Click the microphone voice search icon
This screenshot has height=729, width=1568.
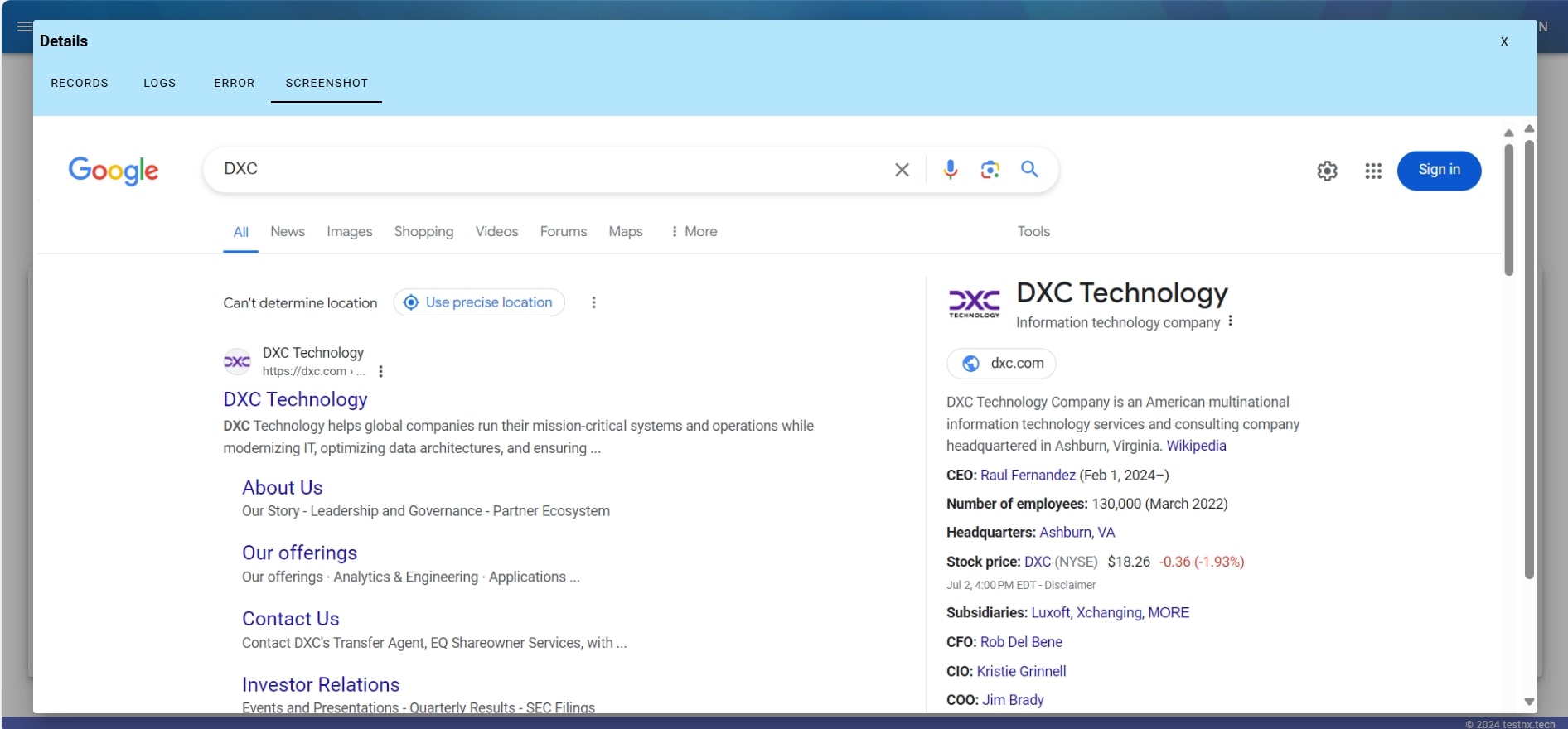950,170
